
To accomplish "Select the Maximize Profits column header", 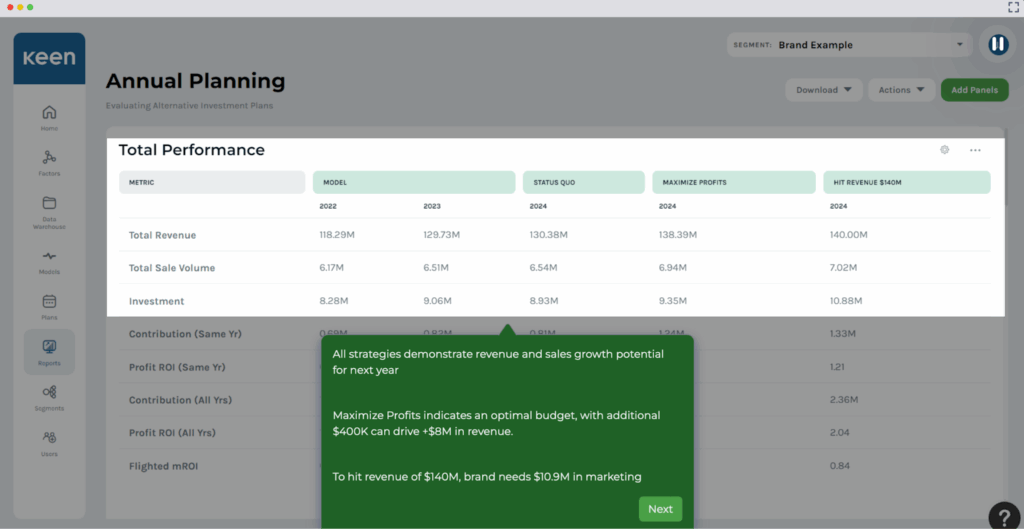I will click(x=733, y=183).
